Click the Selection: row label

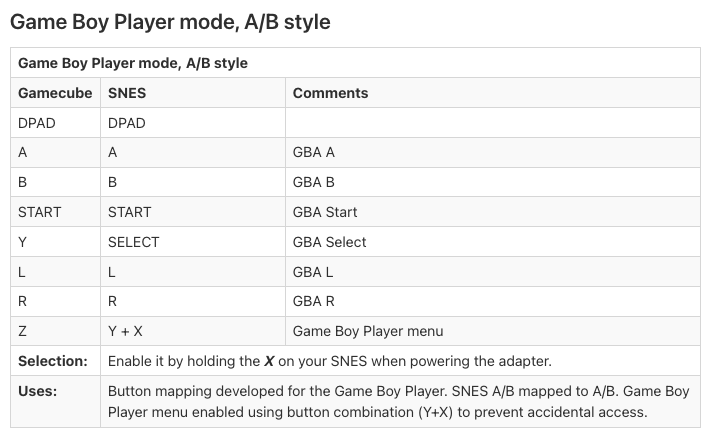click(53, 361)
